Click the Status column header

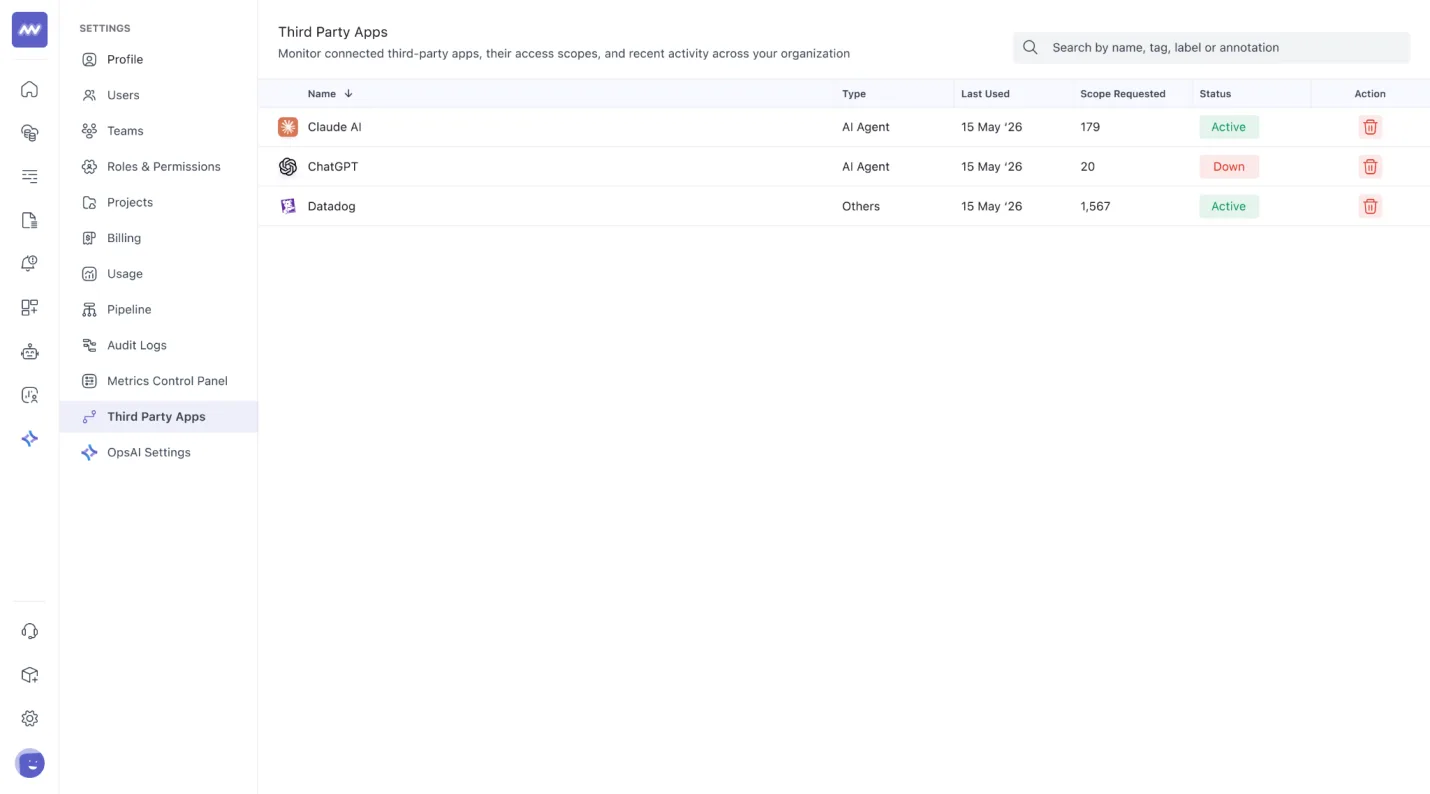click(x=1215, y=94)
